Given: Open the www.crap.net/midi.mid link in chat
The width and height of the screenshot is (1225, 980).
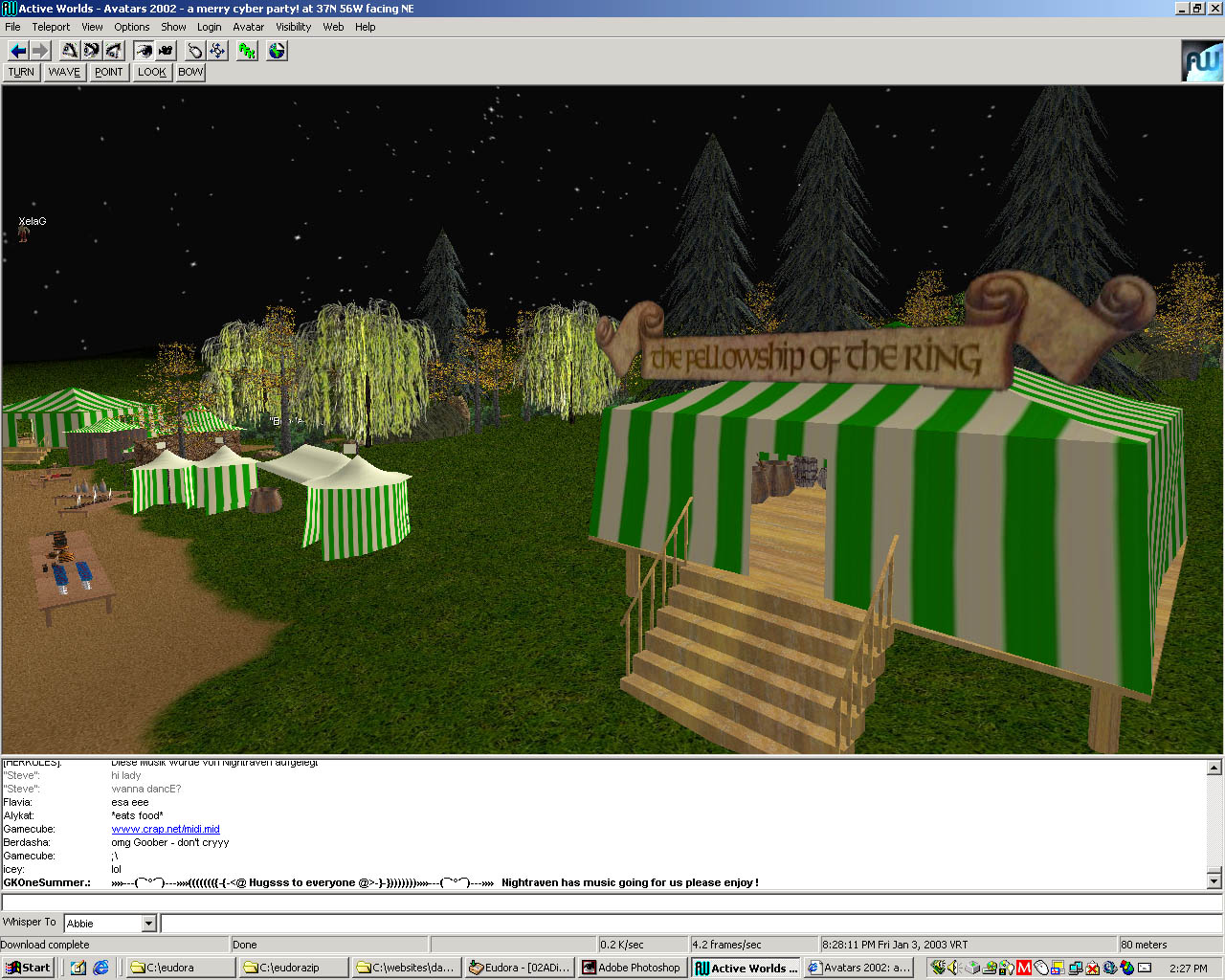Looking at the screenshot, I should tap(166, 829).
